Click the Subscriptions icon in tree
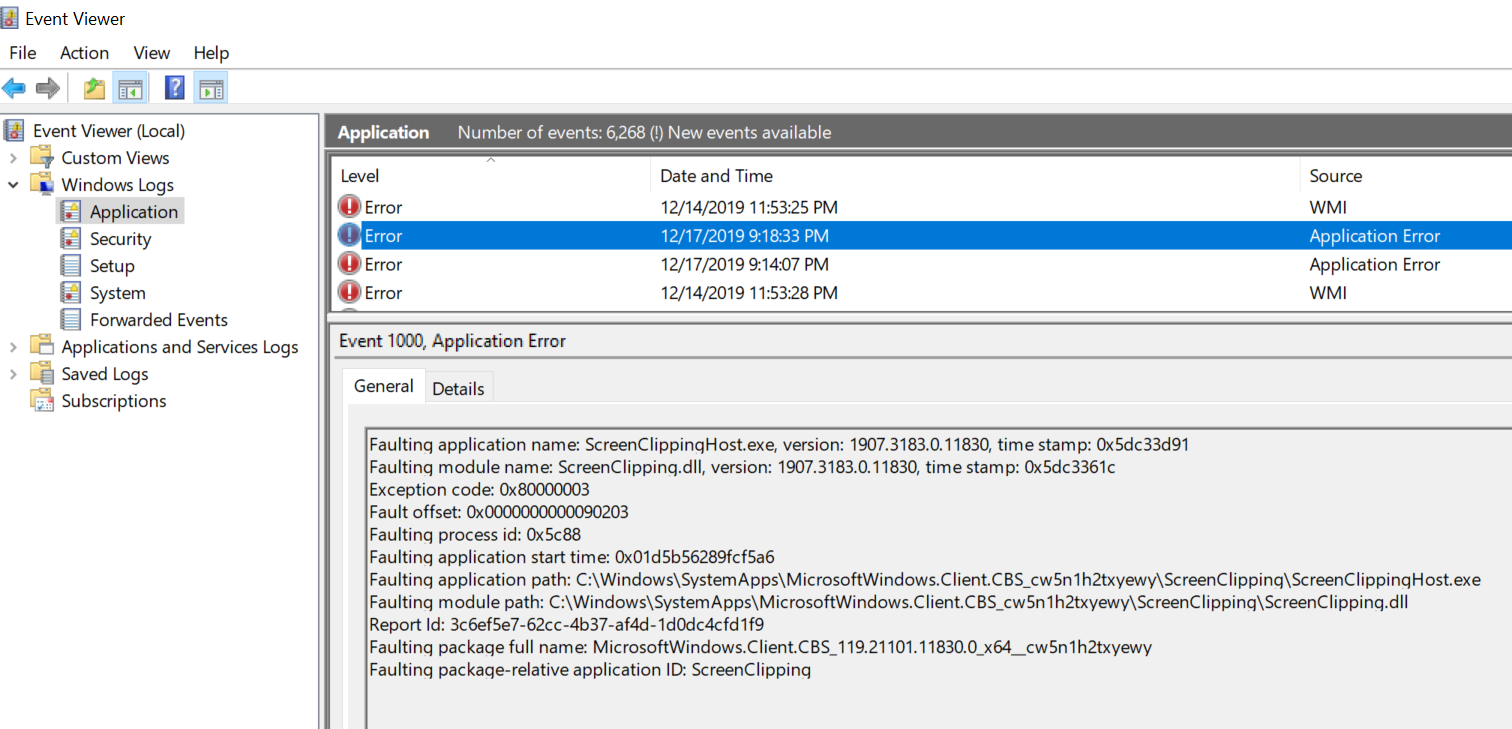Image resolution: width=1512 pixels, height=729 pixels. (x=42, y=400)
